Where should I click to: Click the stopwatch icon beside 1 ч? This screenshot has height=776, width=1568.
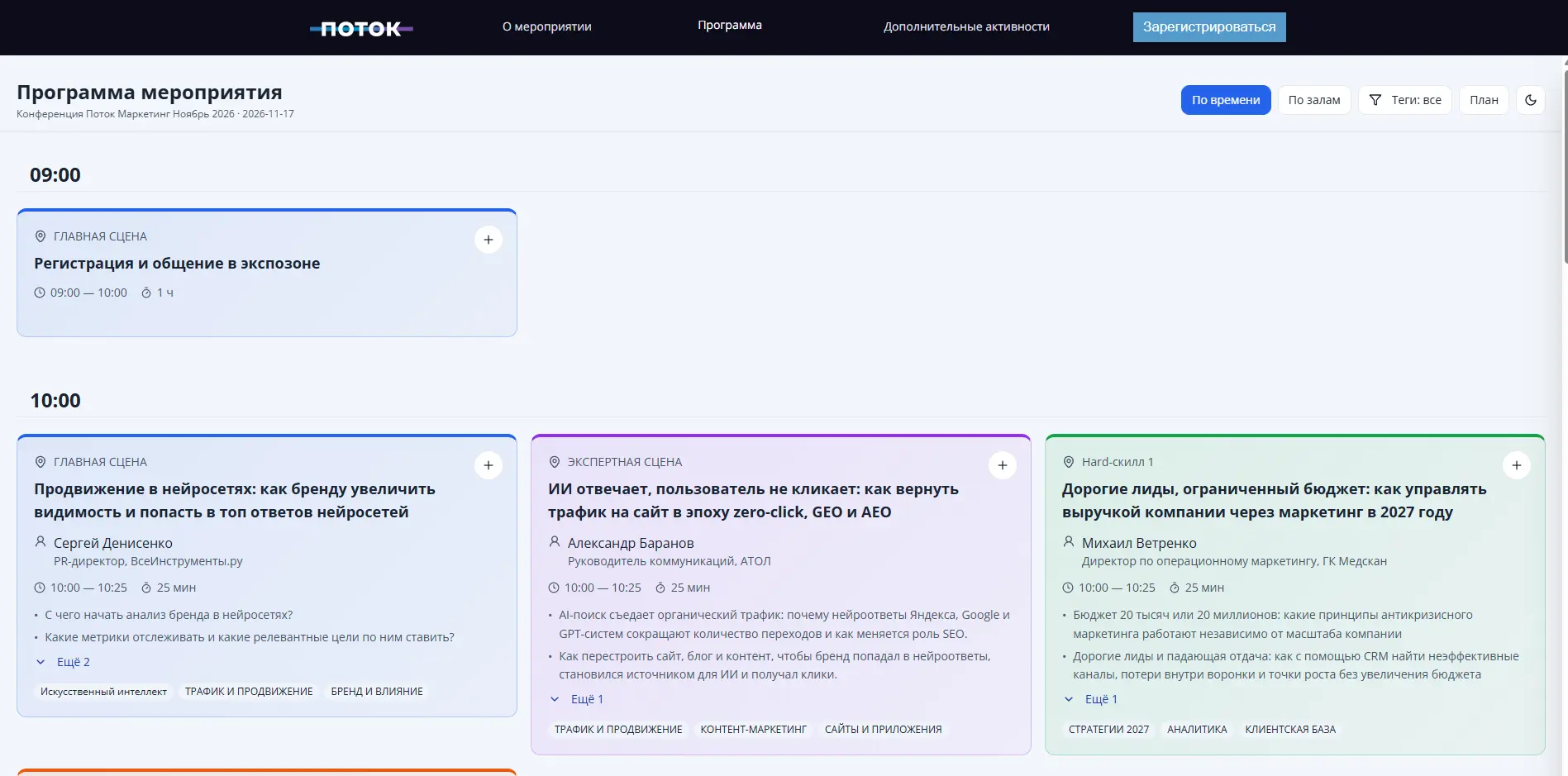(x=146, y=293)
